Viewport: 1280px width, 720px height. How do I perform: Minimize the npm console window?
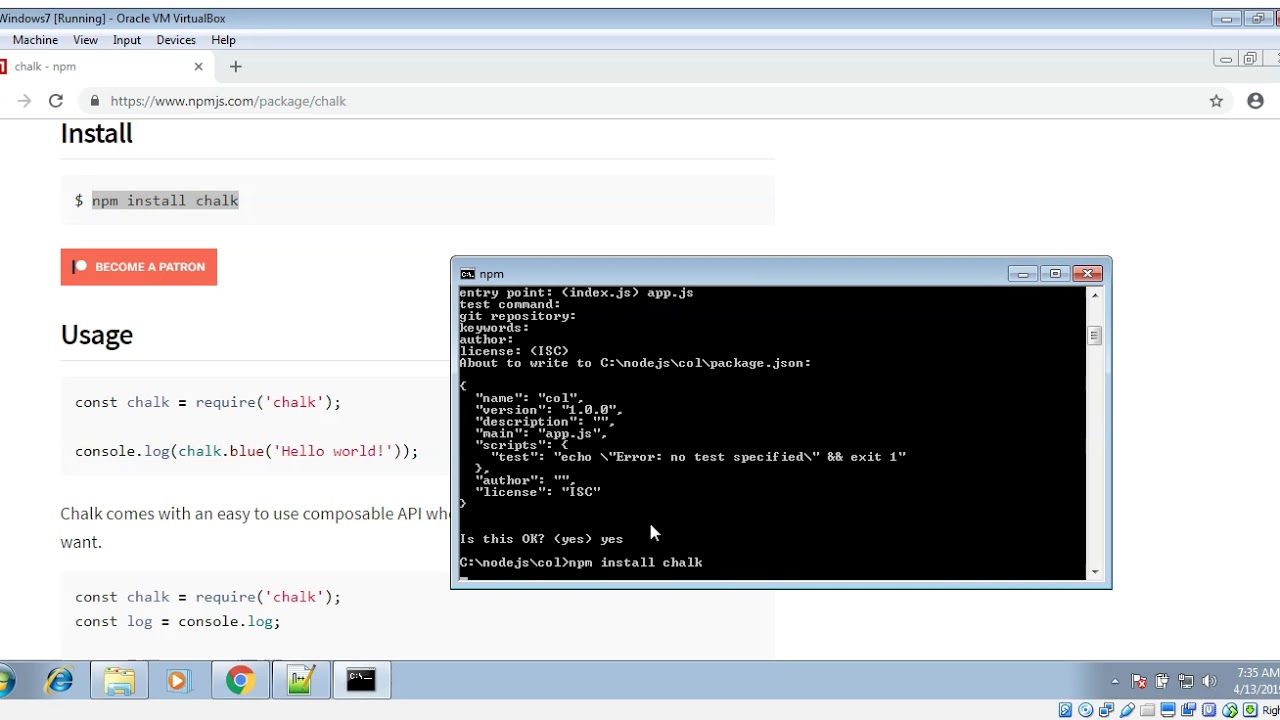(x=1022, y=273)
